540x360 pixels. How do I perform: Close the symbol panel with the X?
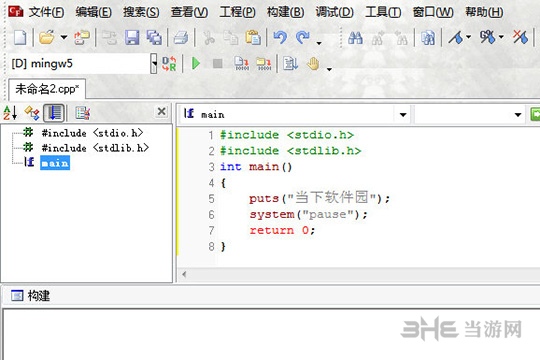(162, 112)
